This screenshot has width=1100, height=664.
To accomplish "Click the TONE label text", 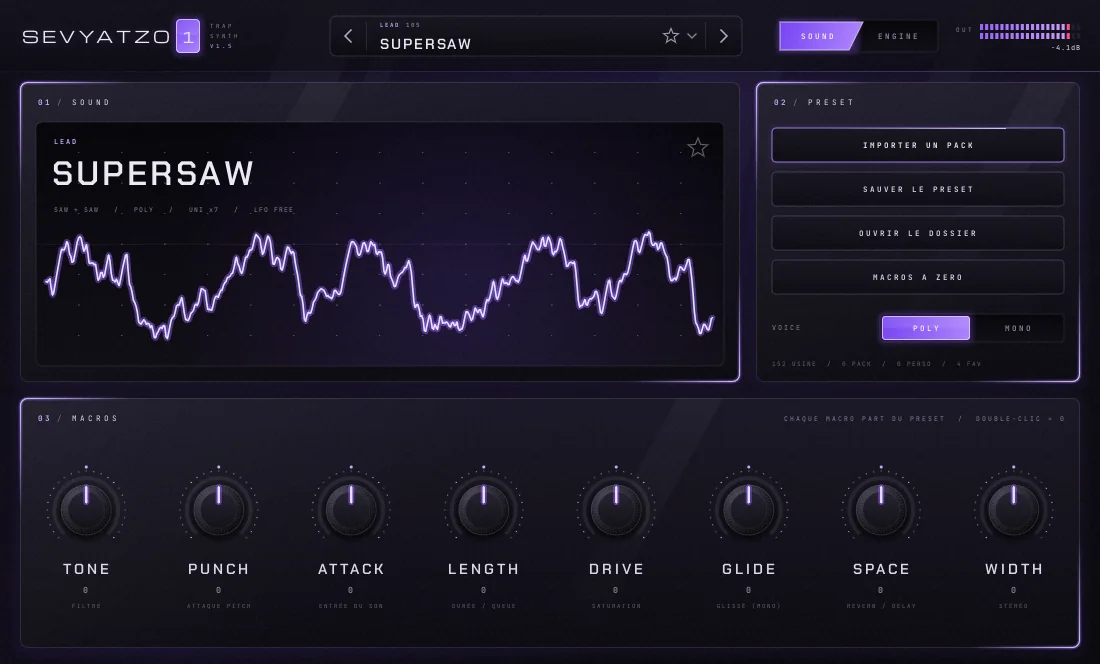I will tap(86, 569).
